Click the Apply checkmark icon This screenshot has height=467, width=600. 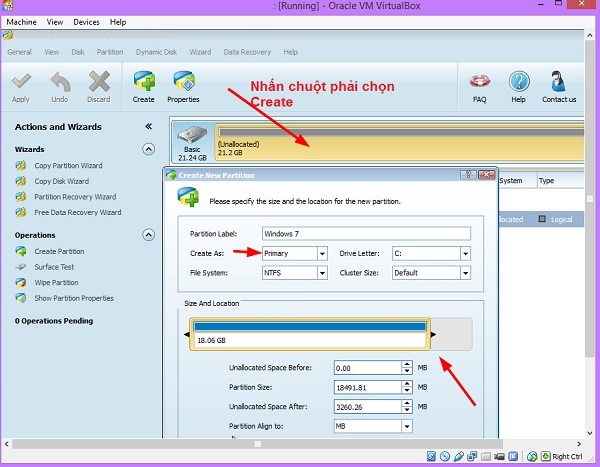[21, 81]
